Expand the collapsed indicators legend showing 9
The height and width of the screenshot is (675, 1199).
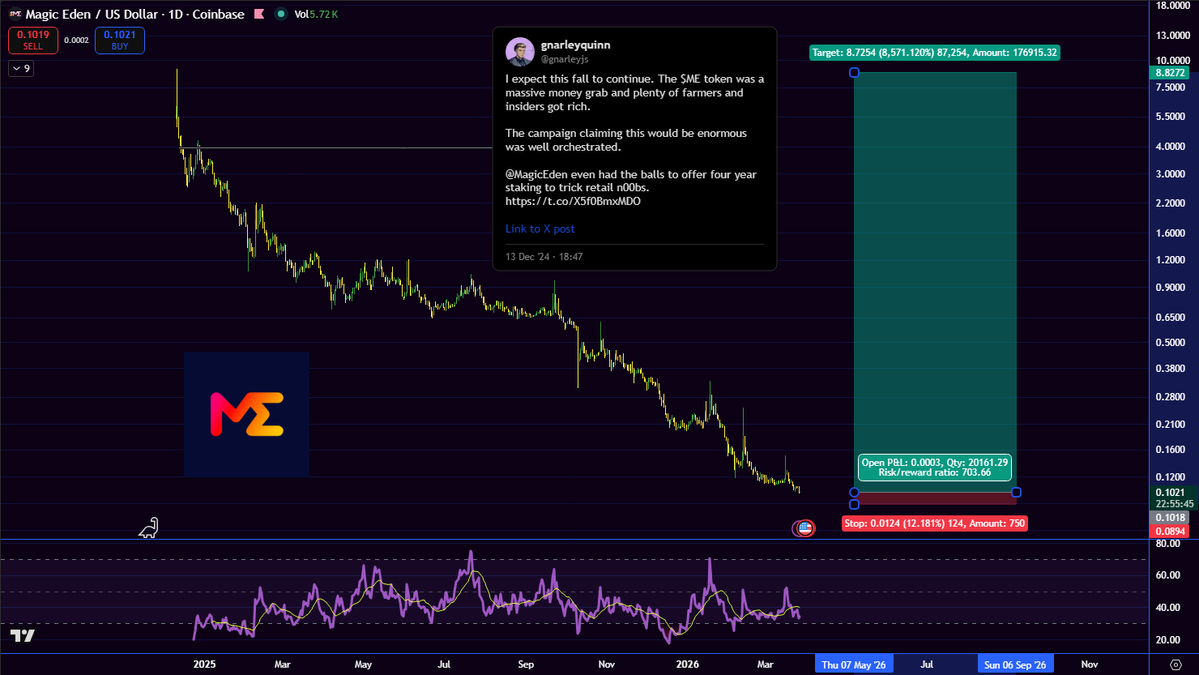21,69
